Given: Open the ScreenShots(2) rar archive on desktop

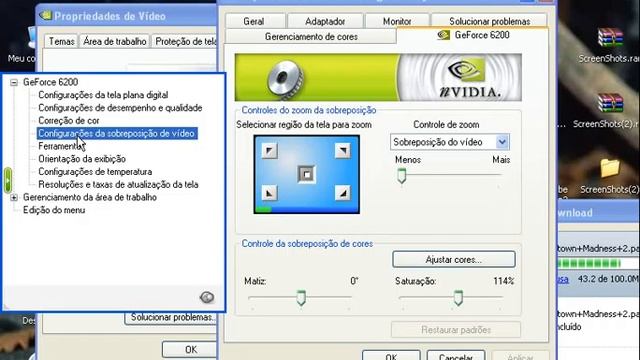Looking at the screenshot, I should pyautogui.click(x=610, y=110).
